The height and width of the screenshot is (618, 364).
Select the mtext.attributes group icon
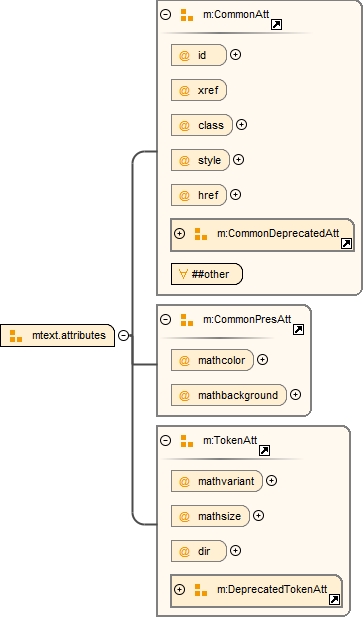[x=16, y=336]
